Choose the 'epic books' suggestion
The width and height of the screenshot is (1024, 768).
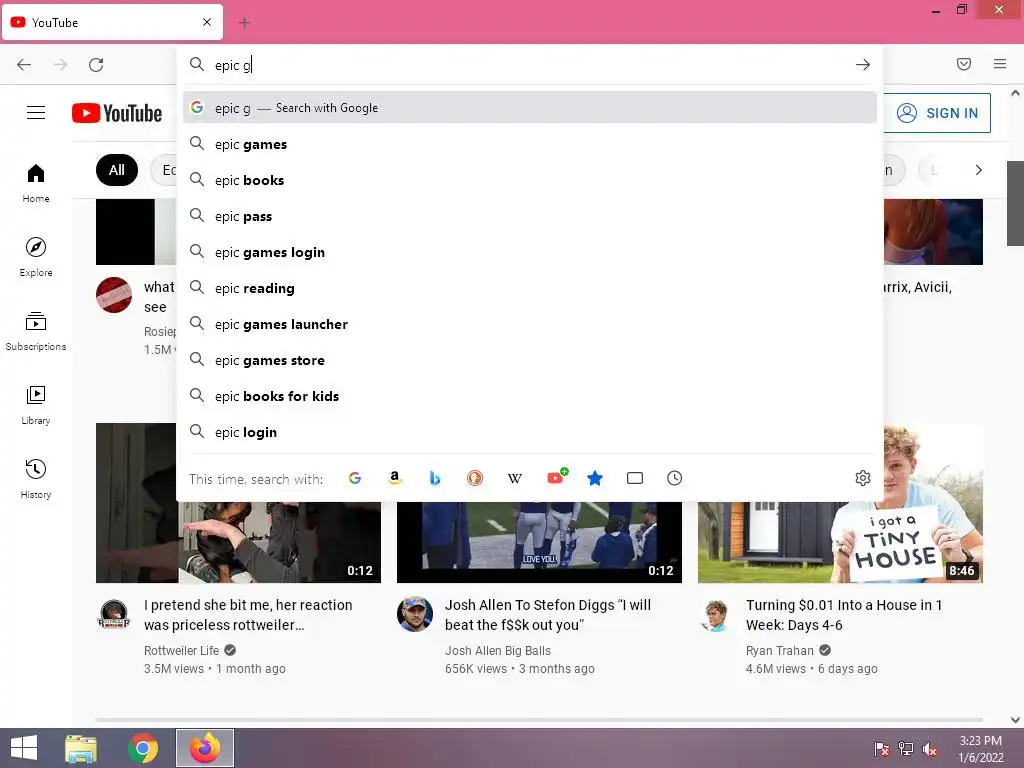pos(530,180)
